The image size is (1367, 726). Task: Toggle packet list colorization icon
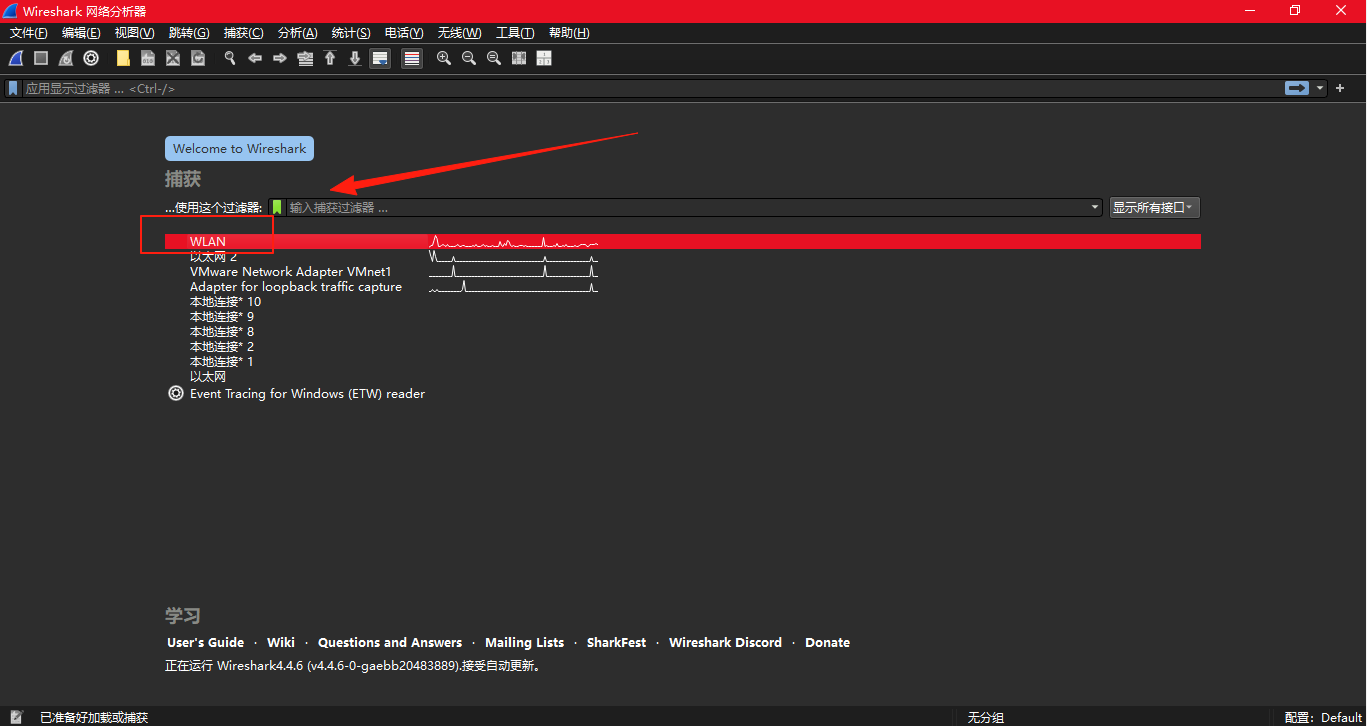(412, 58)
